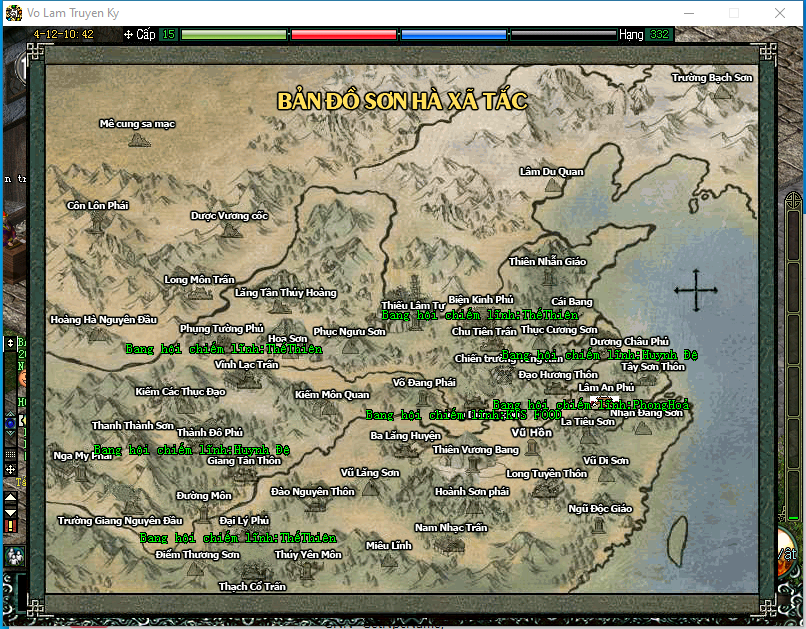
Task: Select the La Tiêu Sơn label
Action: tap(588, 421)
